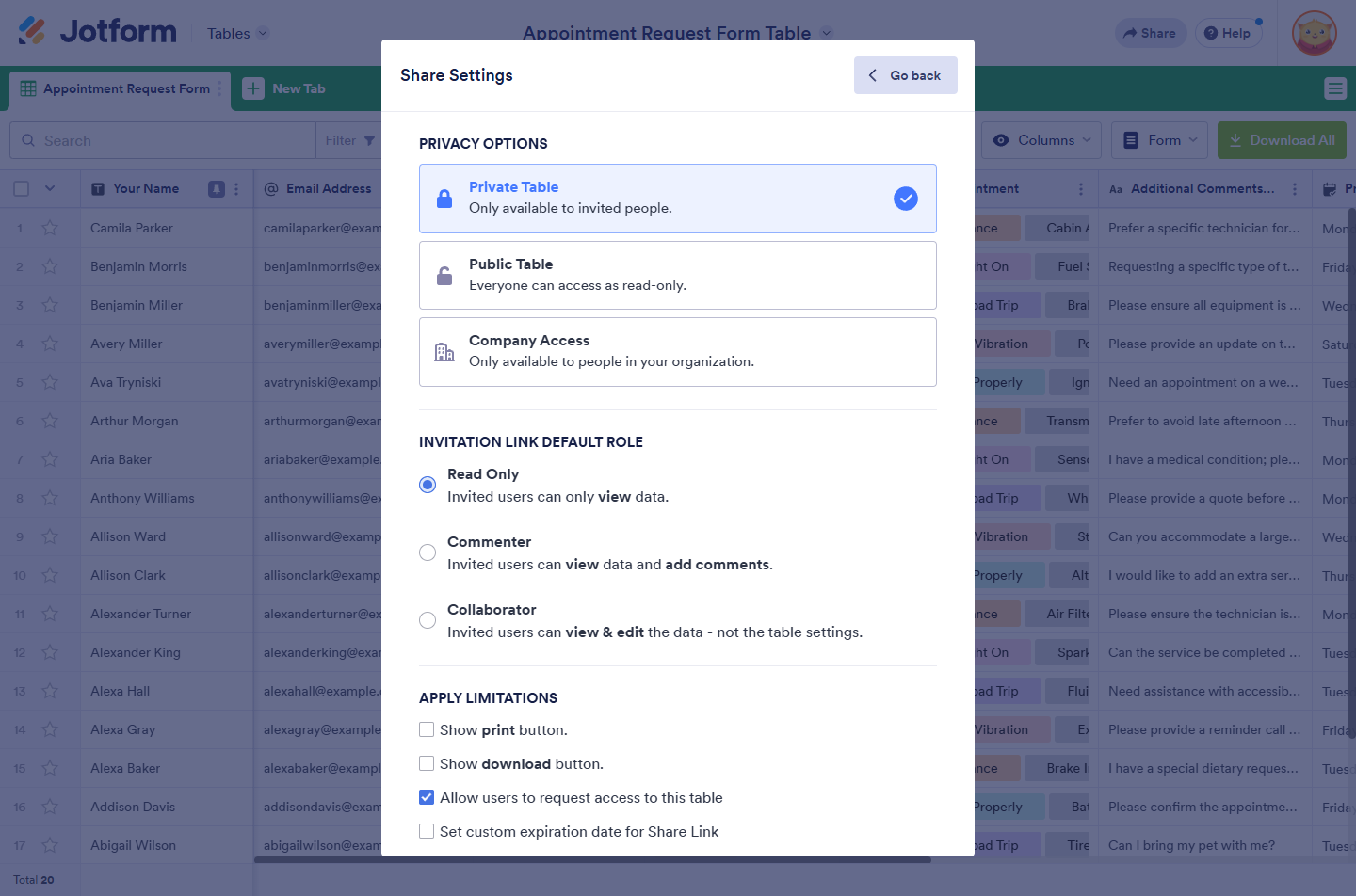Select the Commenter role radio button
This screenshot has height=896, width=1356.
point(428,552)
